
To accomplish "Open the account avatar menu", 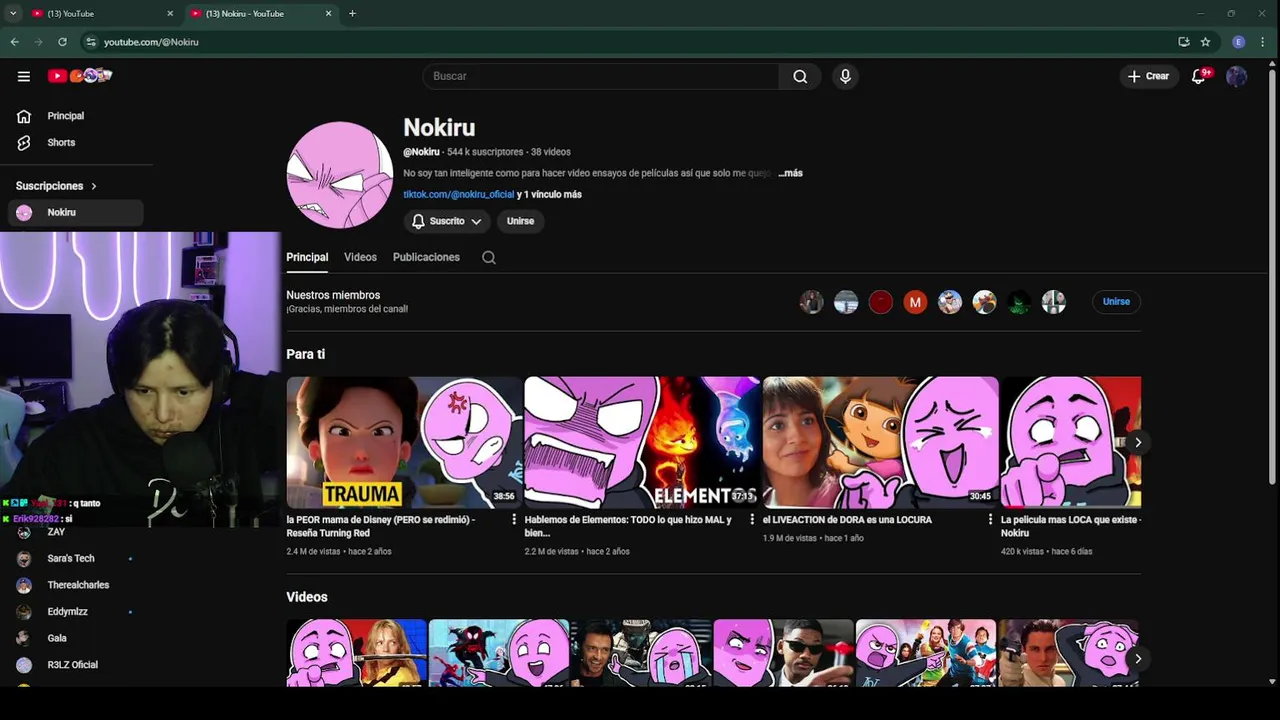I will coord(1237,76).
